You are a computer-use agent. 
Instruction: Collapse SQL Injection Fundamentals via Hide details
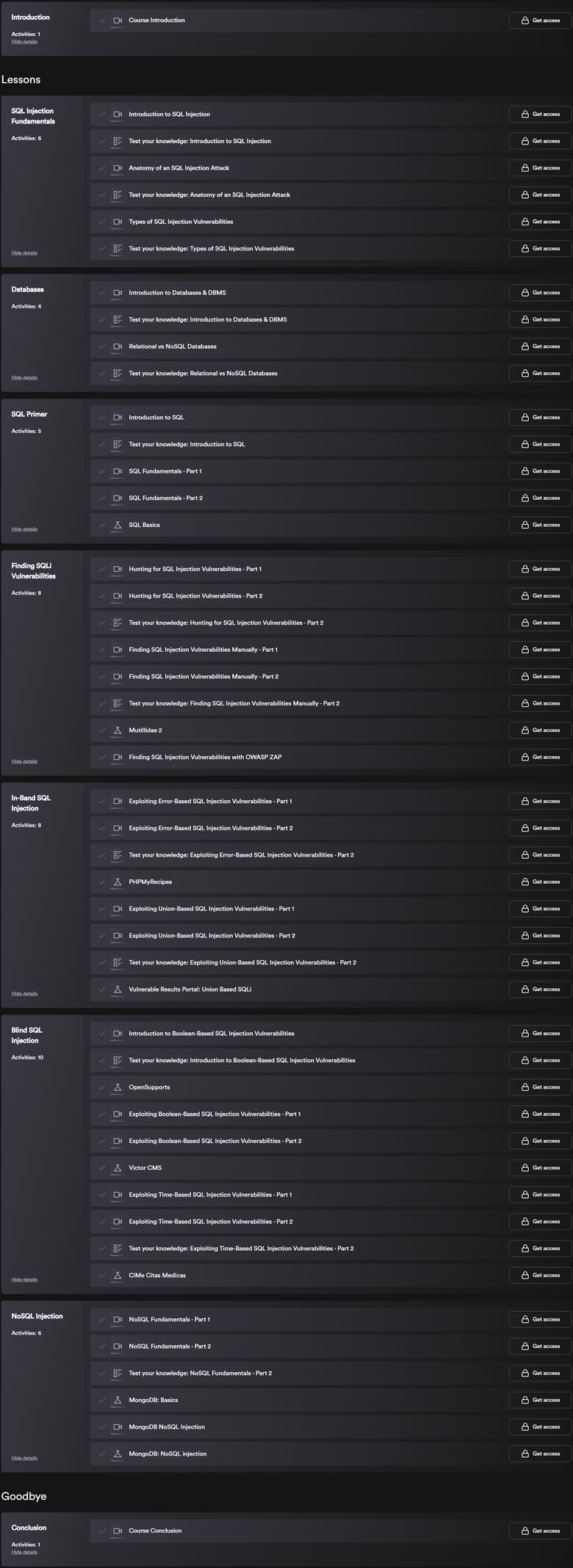click(24, 253)
